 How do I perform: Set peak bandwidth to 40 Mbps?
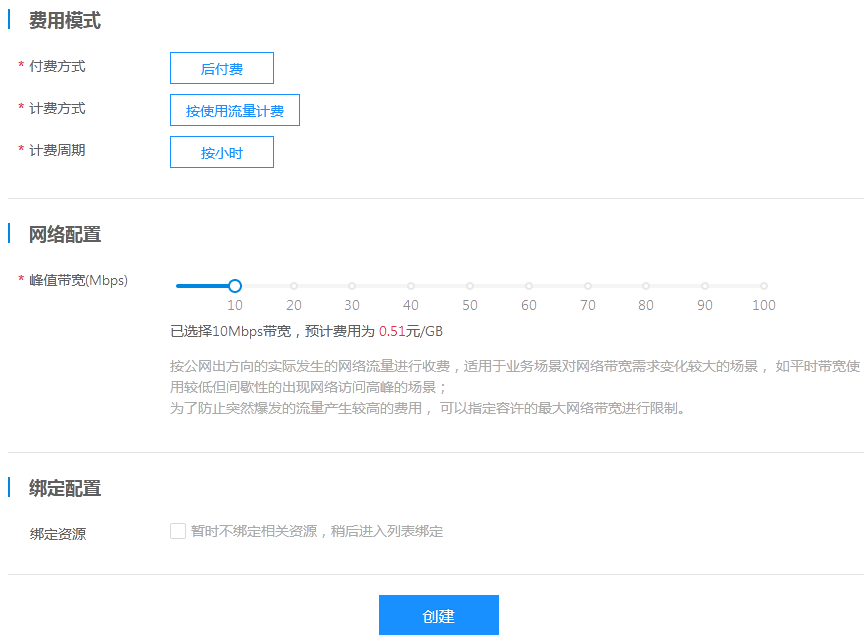coord(411,285)
